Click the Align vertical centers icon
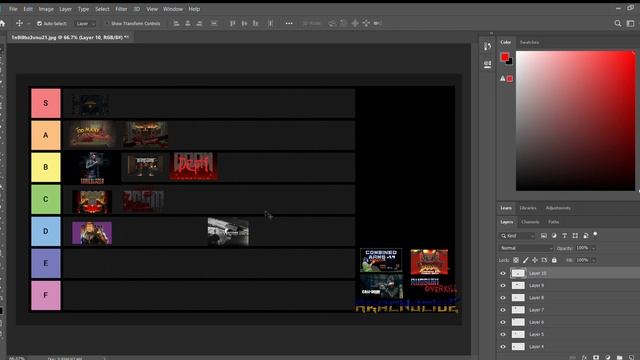This screenshot has width=640, height=360. 244,24
